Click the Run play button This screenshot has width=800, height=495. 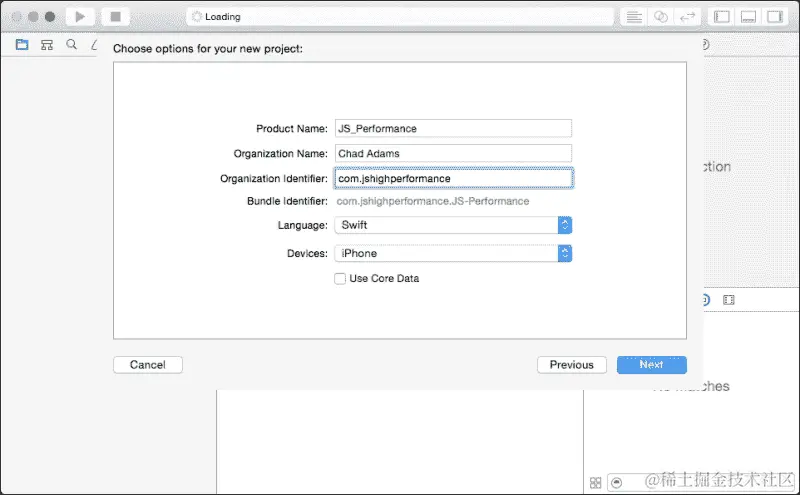click(x=80, y=16)
